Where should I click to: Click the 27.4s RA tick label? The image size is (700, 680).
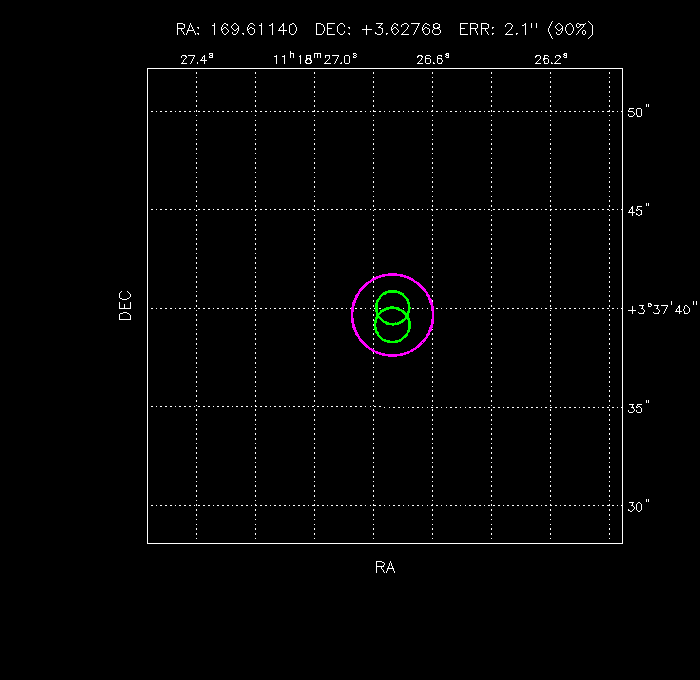coord(196,59)
